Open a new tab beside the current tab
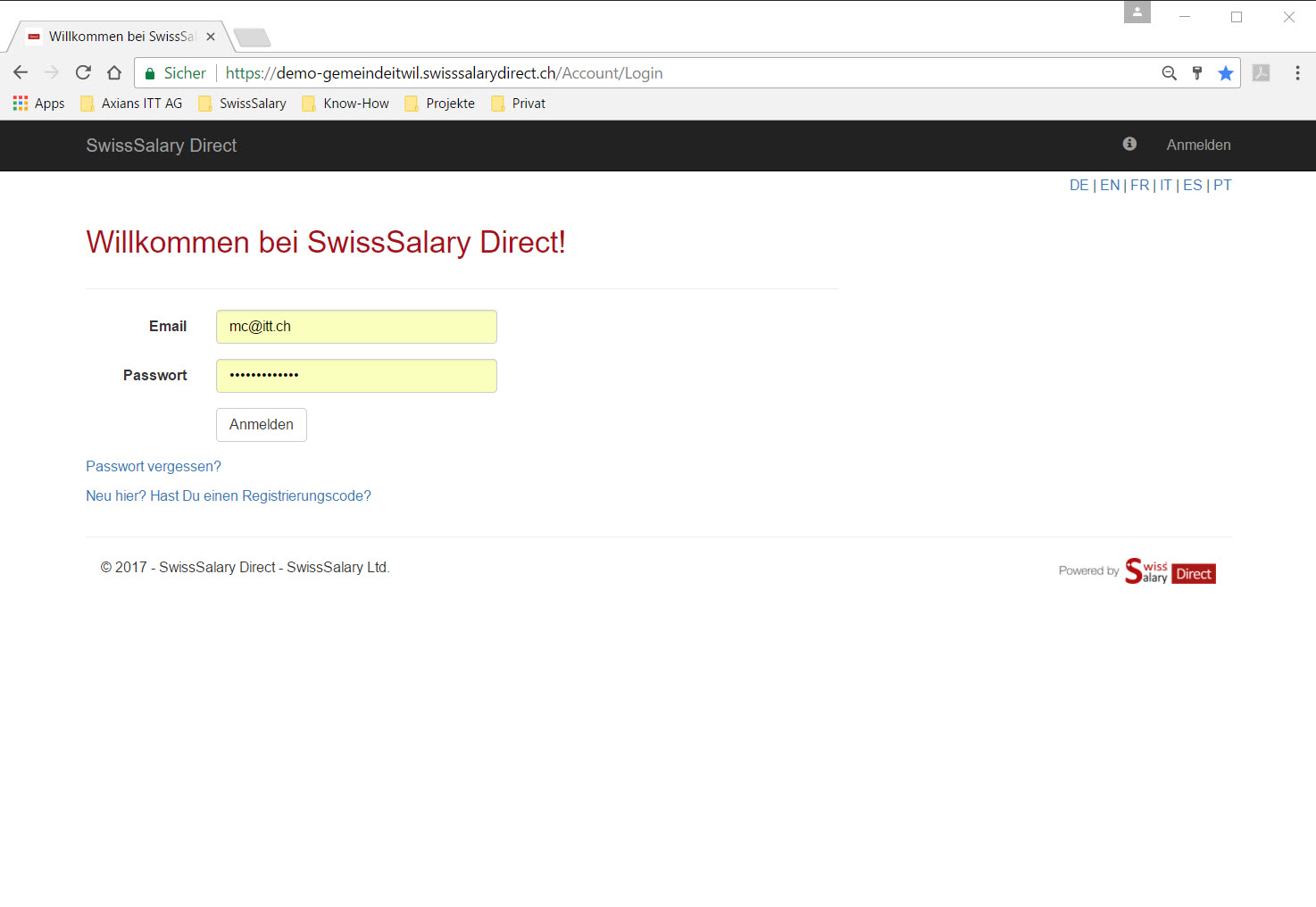This screenshot has height=907, width=1316. (x=252, y=37)
